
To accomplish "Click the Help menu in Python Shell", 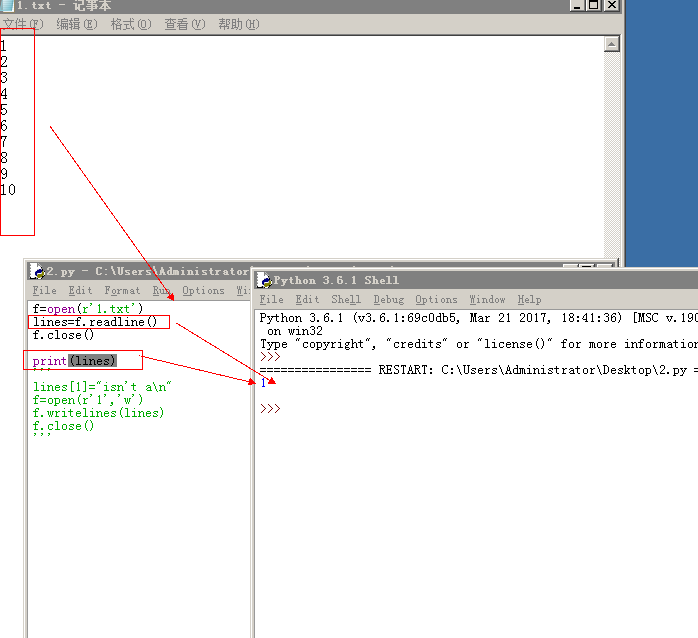I will (529, 300).
